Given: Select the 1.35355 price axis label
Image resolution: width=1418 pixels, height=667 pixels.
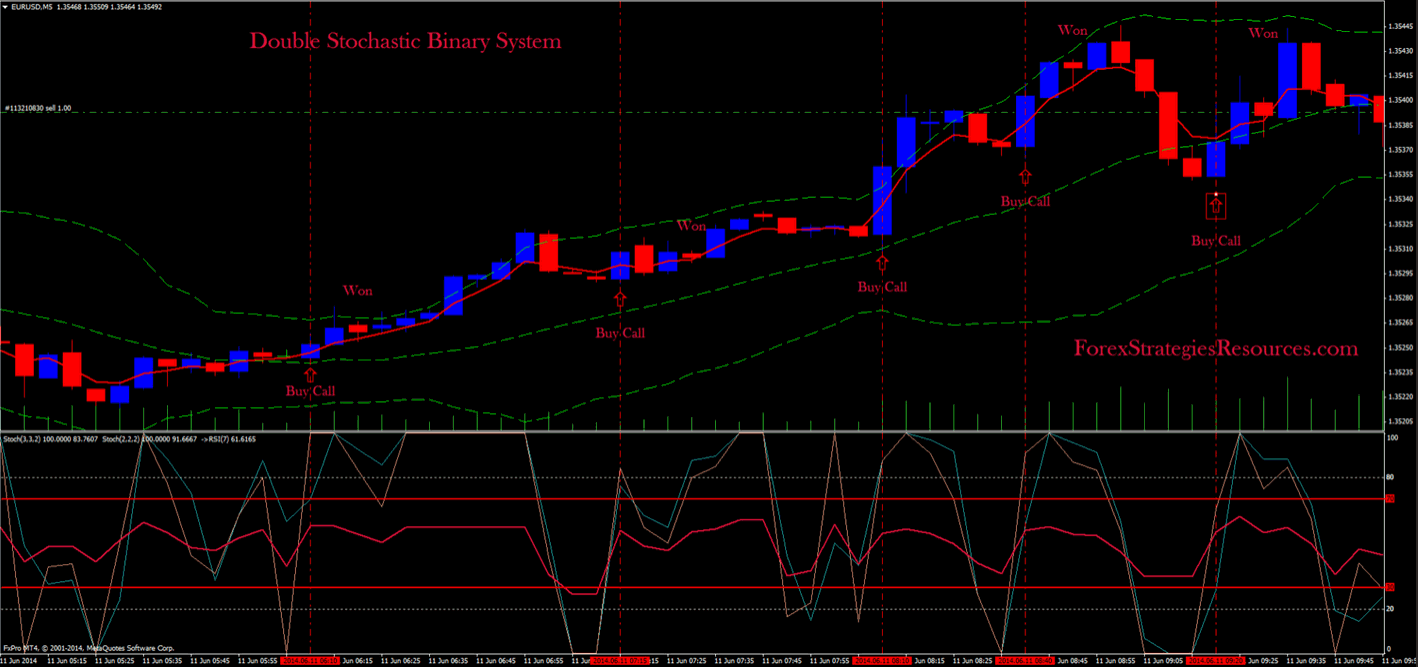Looking at the screenshot, I should pyautogui.click(x=1401, y=174).
